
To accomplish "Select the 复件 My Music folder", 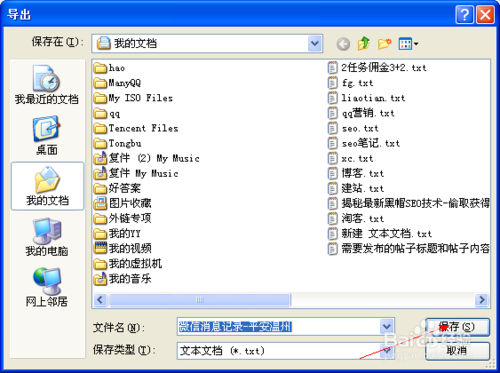I will [x=136, y=173].
